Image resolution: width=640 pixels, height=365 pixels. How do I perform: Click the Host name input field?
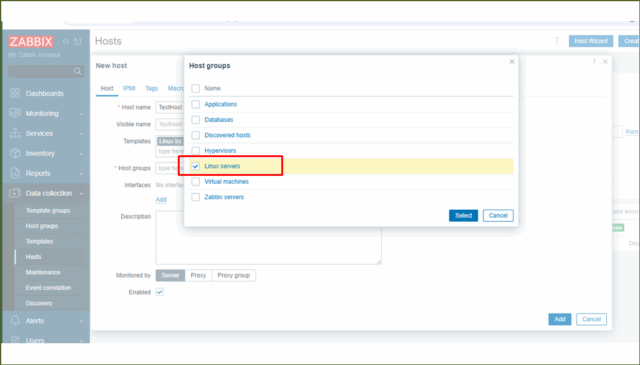(170, 107)
